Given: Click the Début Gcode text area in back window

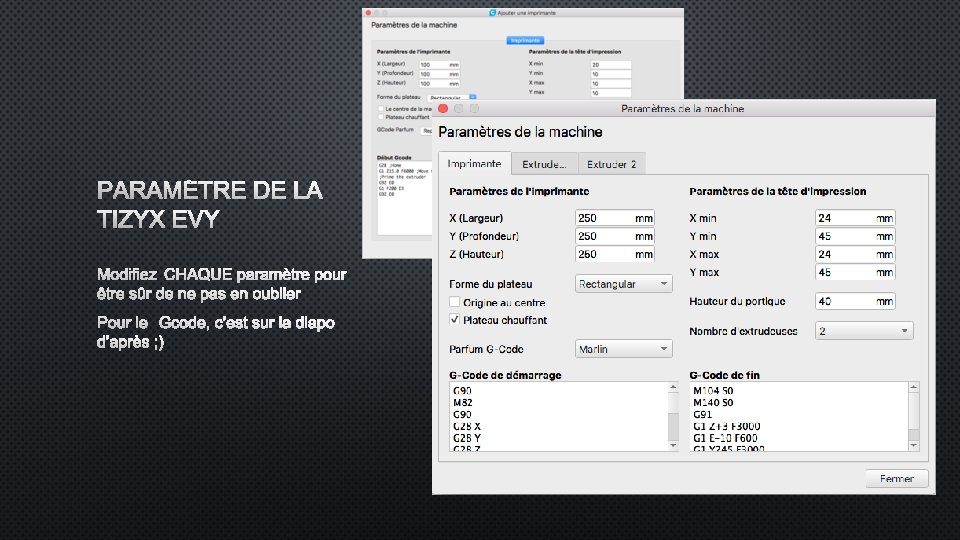Looking at the screenshot, I should (x=405, y=198).
